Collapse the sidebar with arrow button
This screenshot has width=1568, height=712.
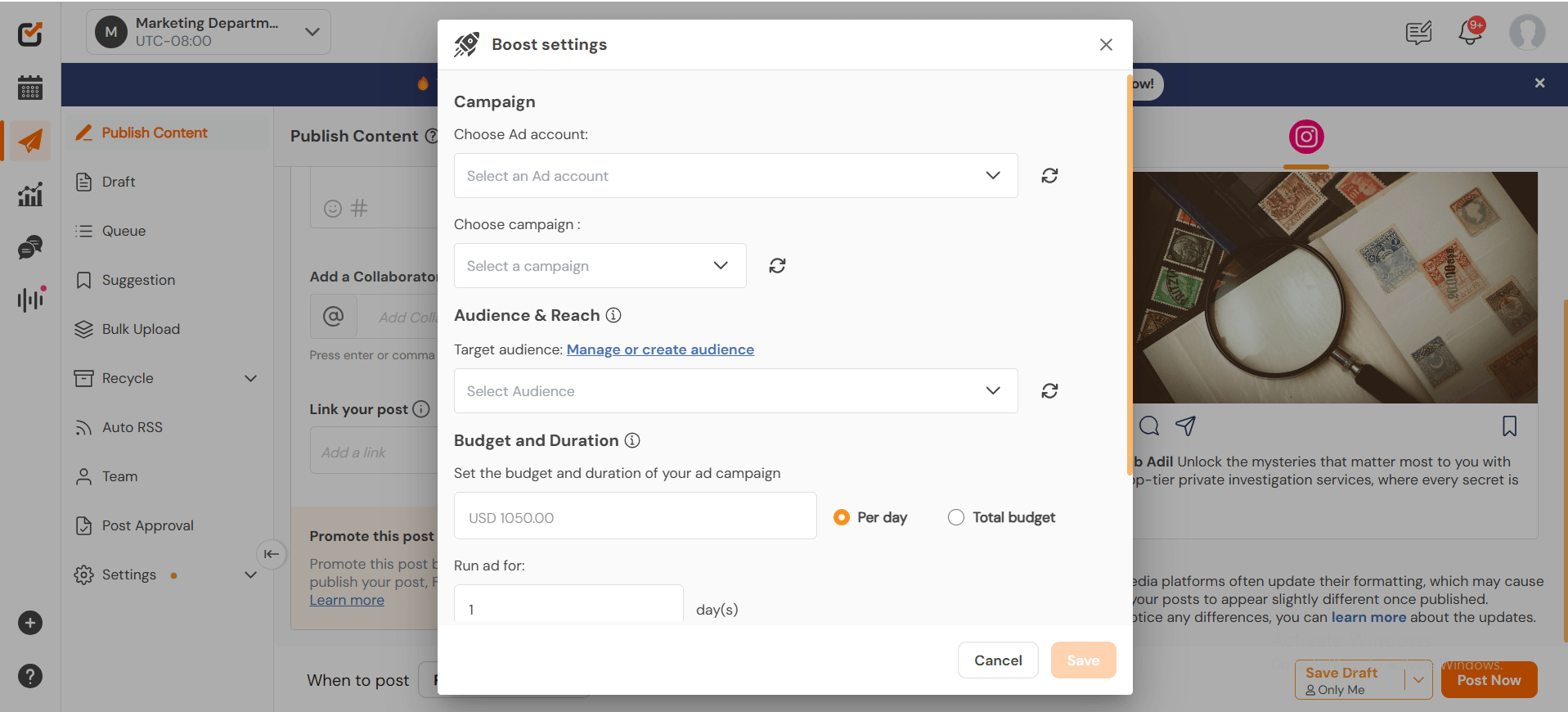(272, 554)
